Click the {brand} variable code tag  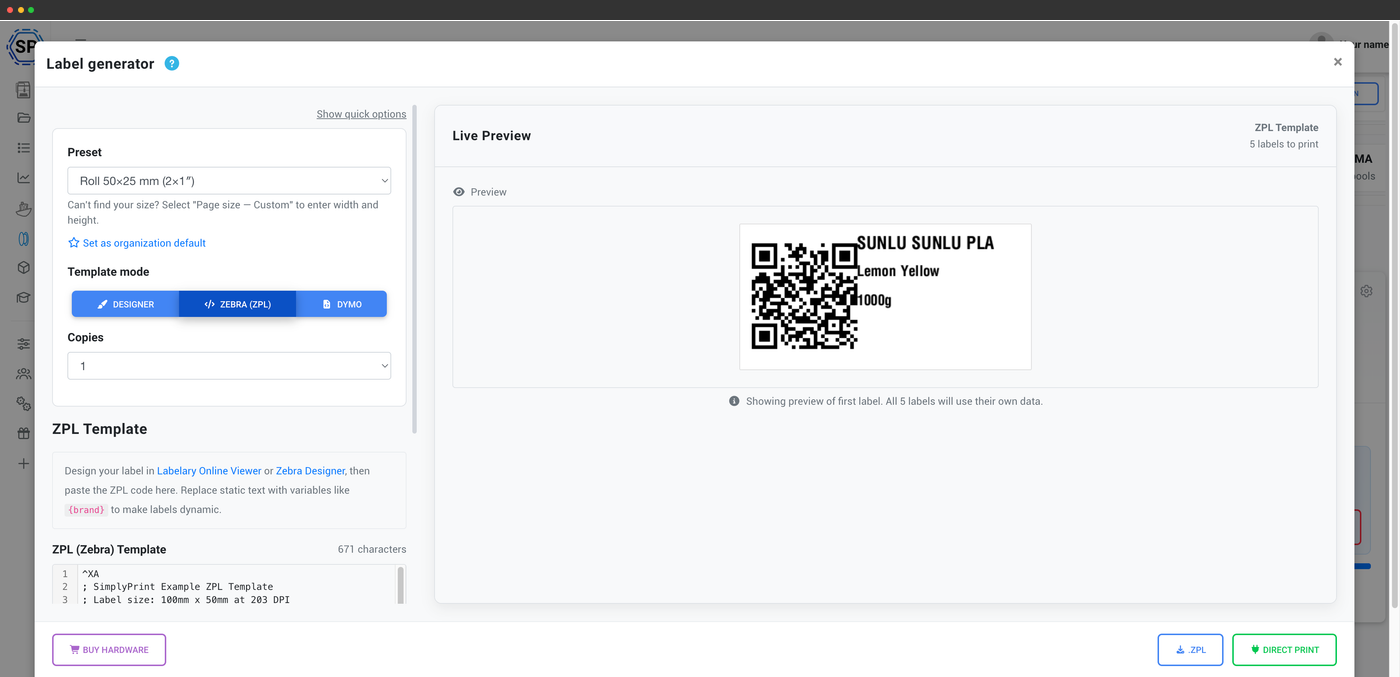pyautogui.click(x=86, y=510)
